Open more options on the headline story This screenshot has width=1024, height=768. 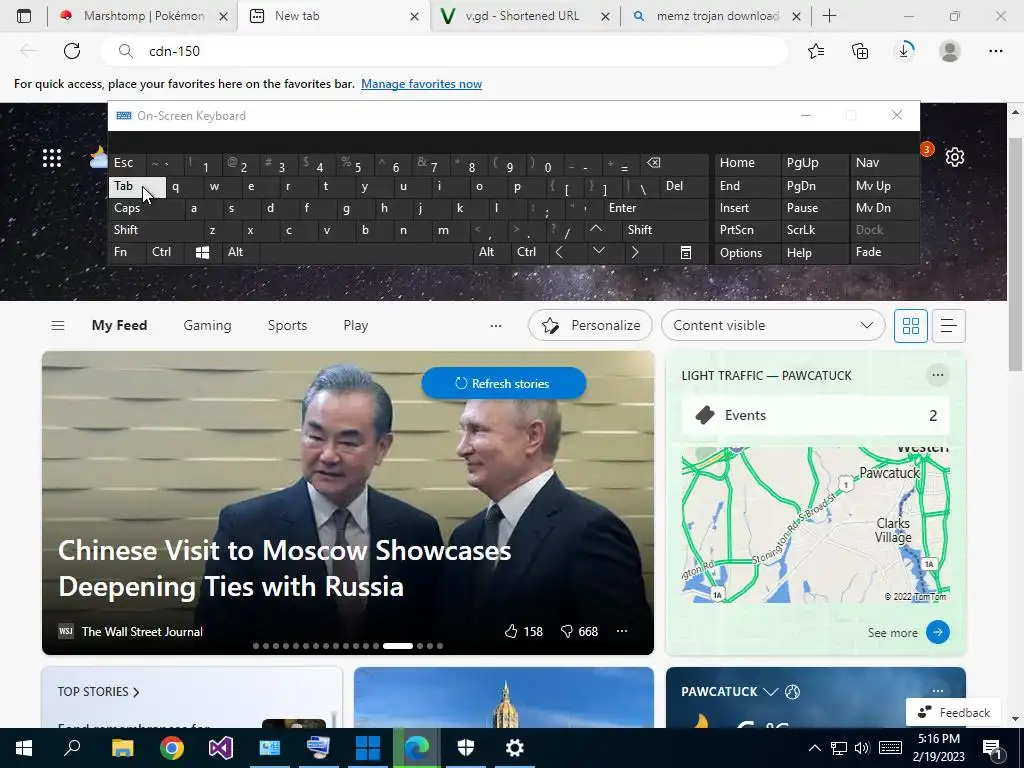(x=622, y=632)
